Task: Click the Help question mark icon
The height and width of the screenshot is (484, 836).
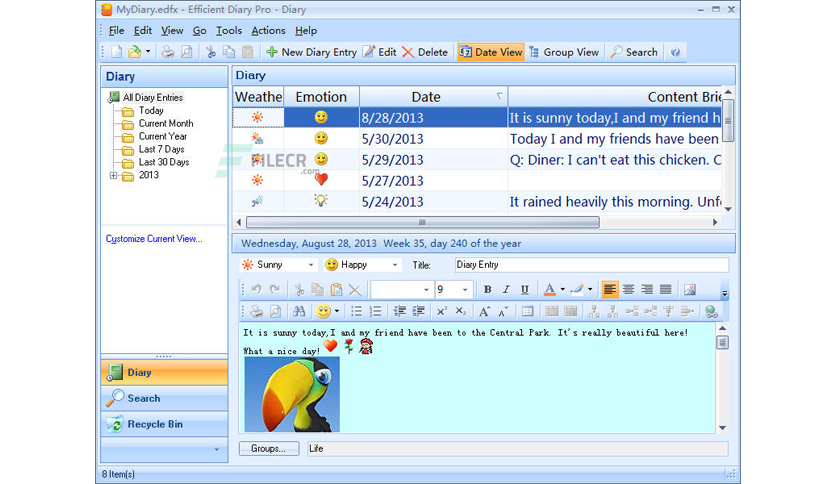Action: (x=675, y=52)
